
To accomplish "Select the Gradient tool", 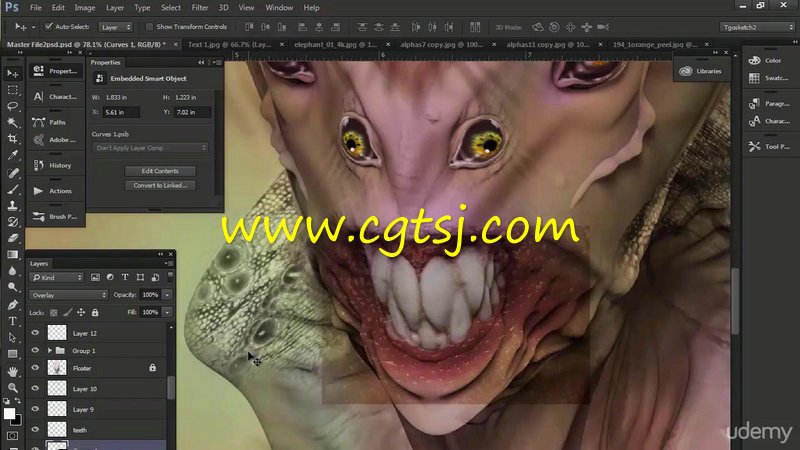I will (13, 255).
